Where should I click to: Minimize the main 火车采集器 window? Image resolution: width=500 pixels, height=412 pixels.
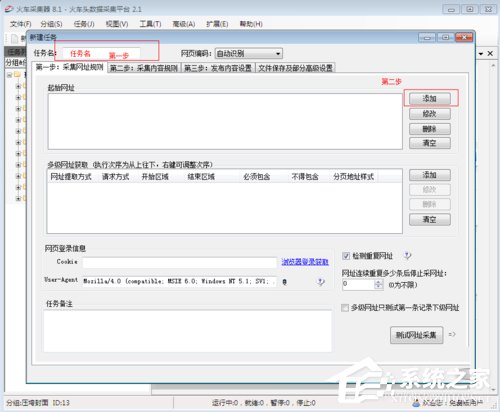[451, 9]
